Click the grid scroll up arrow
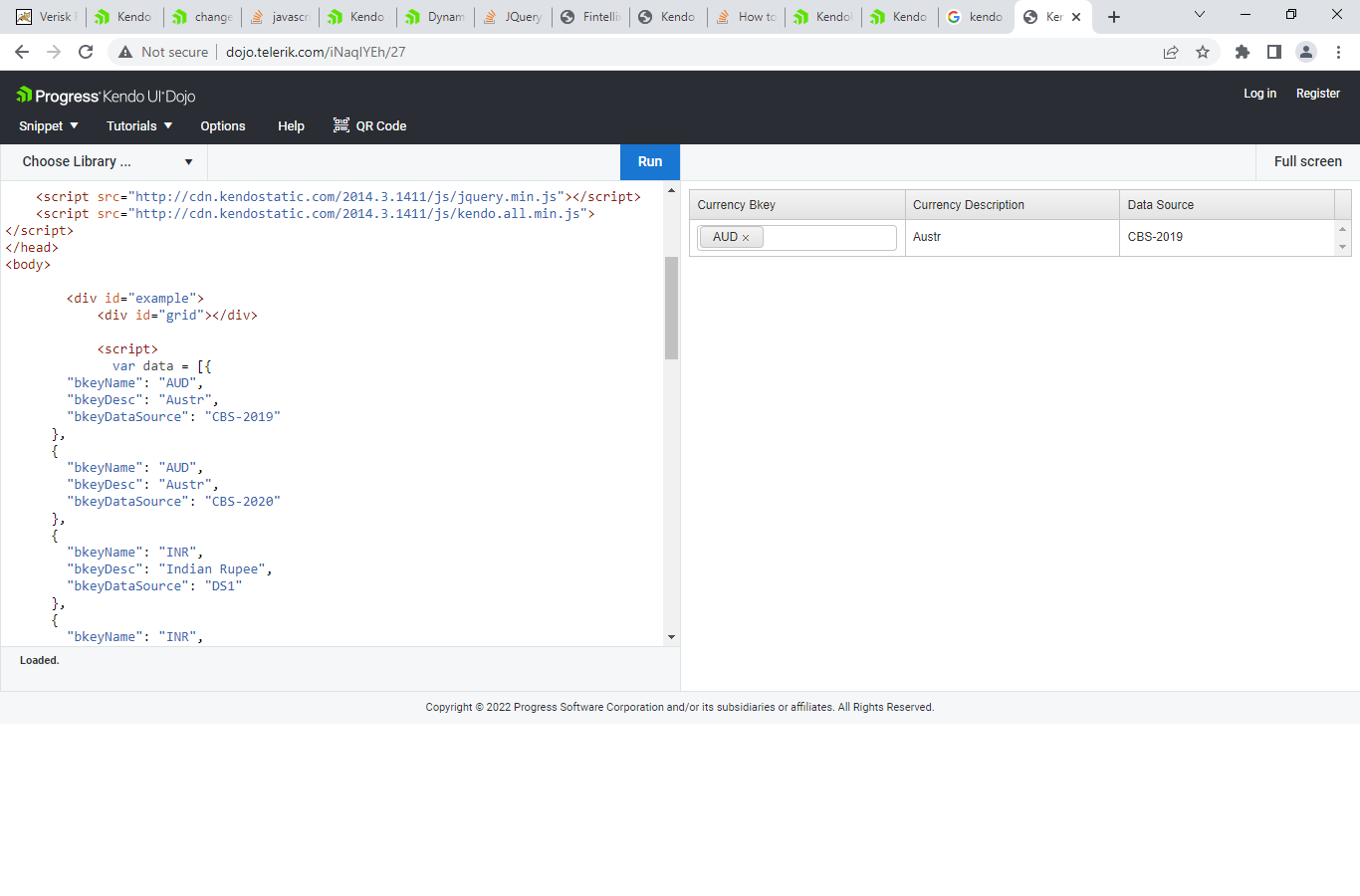 point(1343,229)
